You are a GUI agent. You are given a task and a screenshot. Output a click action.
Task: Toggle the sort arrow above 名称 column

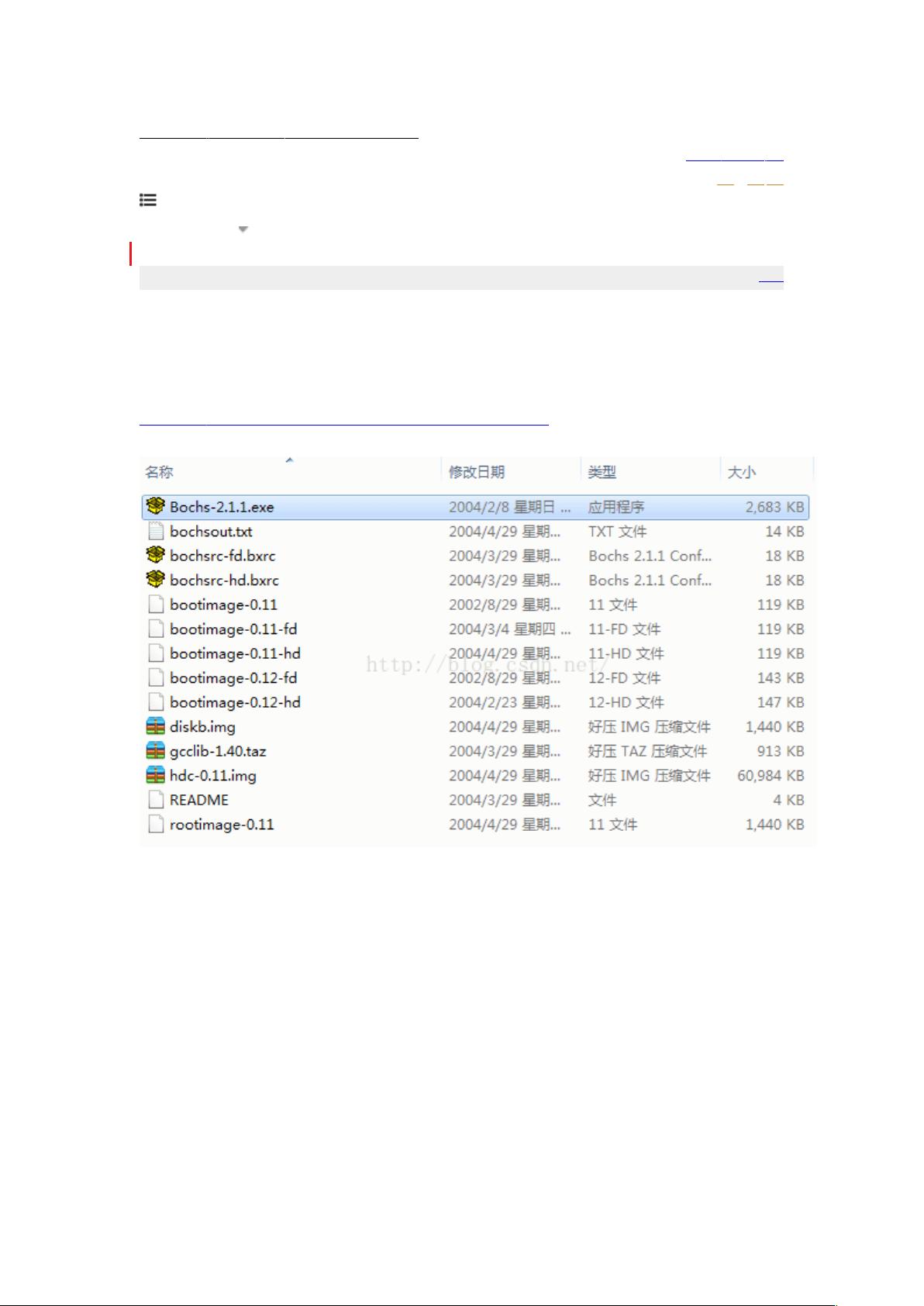point(289,460)
